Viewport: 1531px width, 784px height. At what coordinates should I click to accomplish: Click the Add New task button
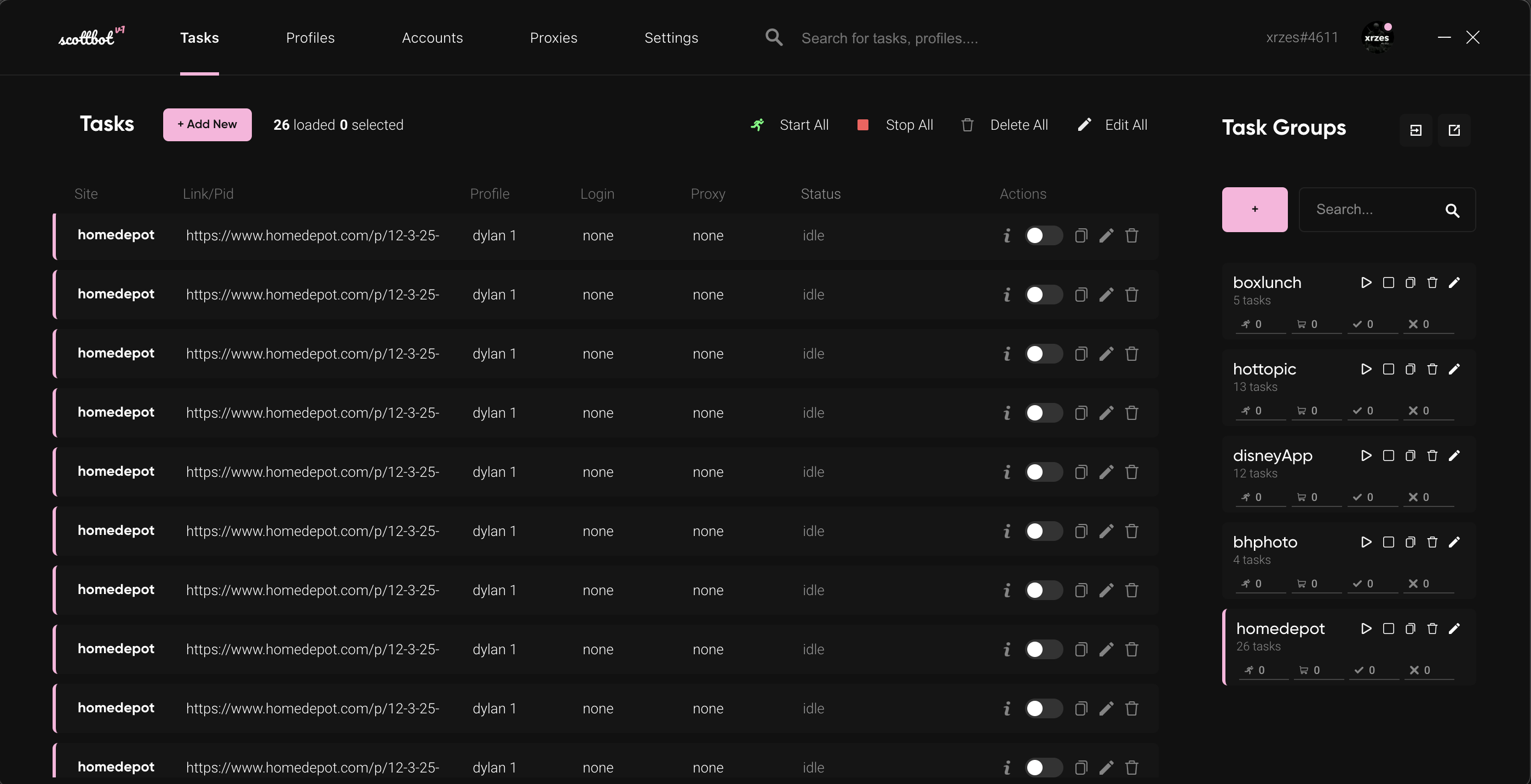tap(208, 124)
